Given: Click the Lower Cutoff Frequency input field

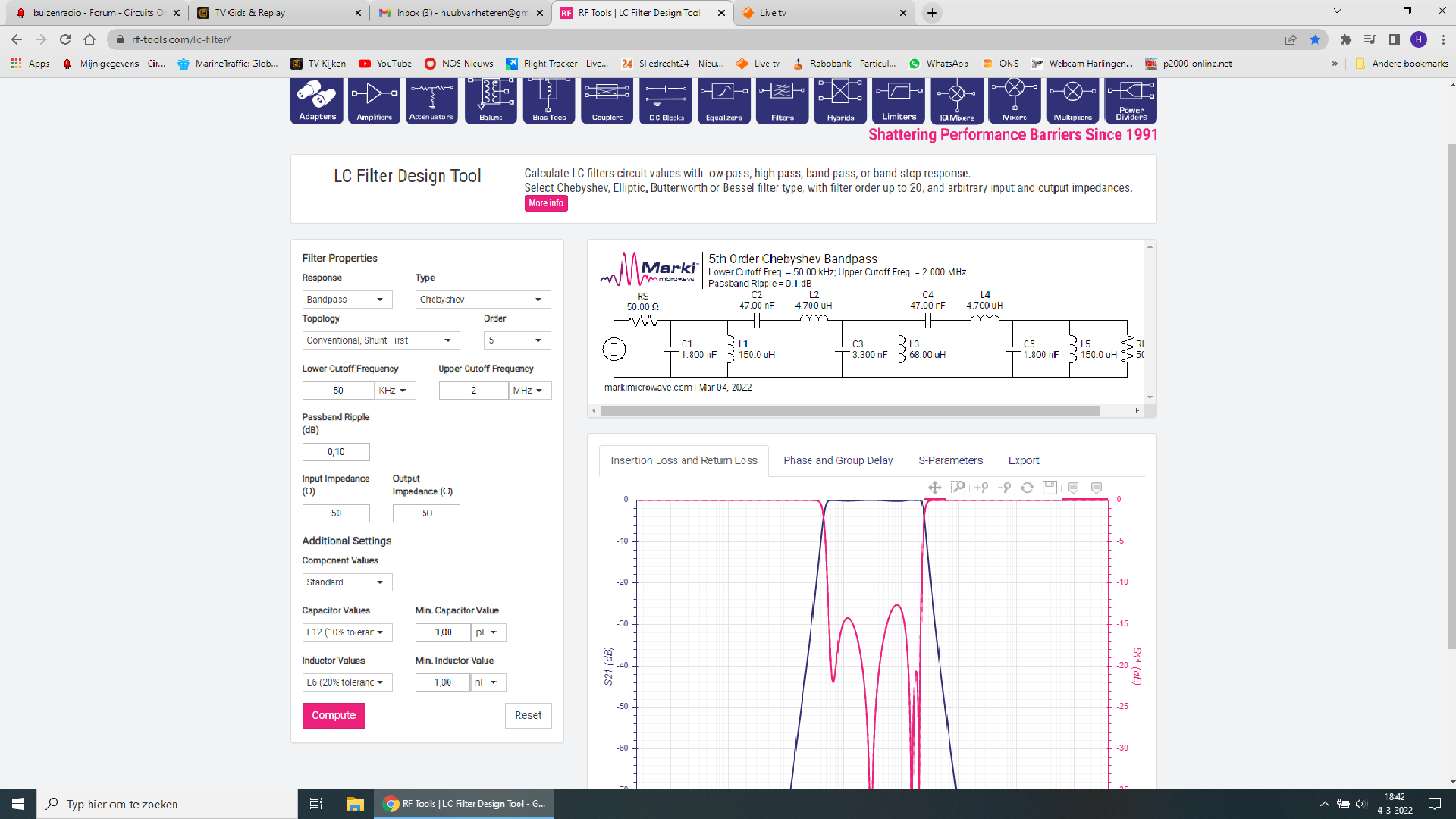Looking at the screenshot, I should (338, 391).
